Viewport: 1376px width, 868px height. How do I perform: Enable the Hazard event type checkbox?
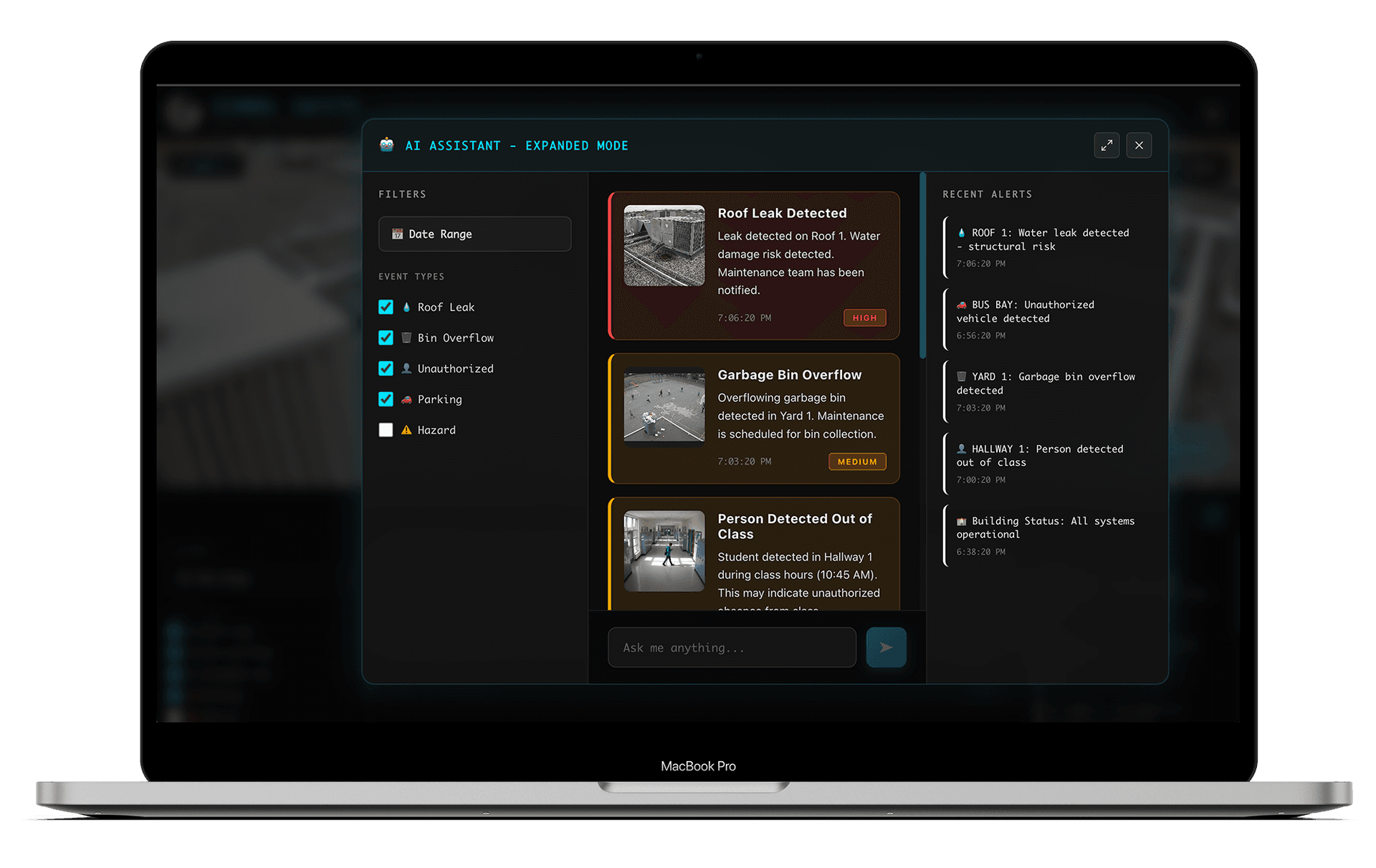coord(386,430)
